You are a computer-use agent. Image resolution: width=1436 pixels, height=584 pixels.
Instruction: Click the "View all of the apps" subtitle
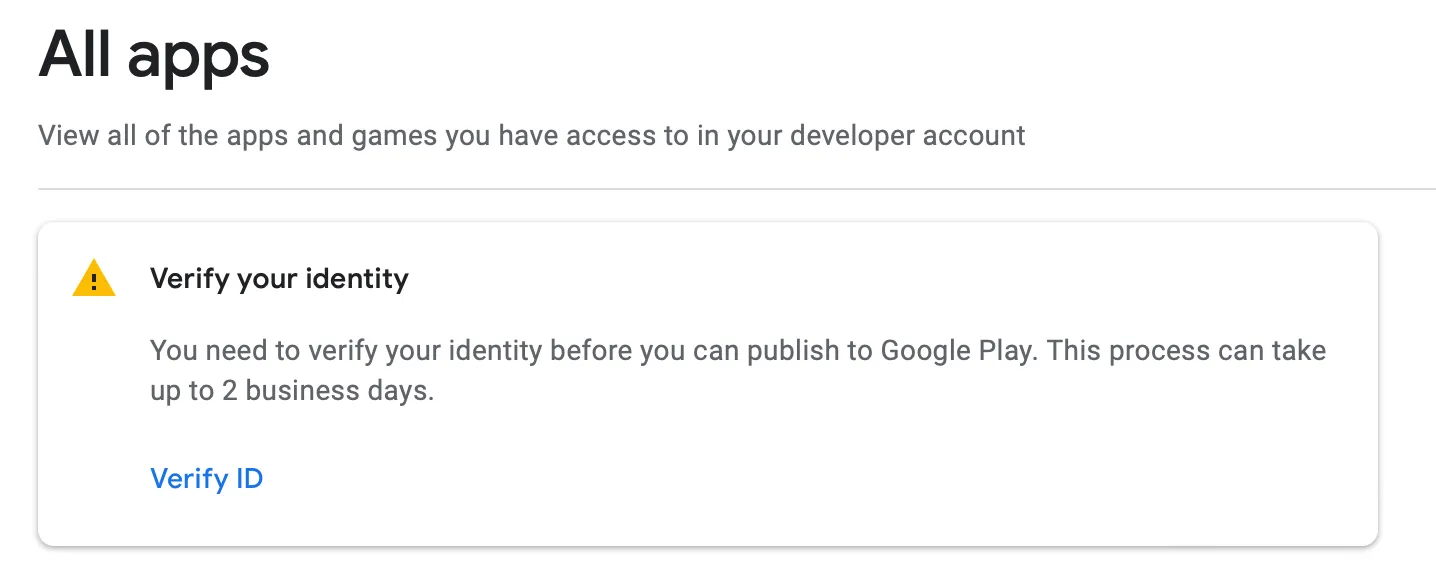[x=531, y=135]
